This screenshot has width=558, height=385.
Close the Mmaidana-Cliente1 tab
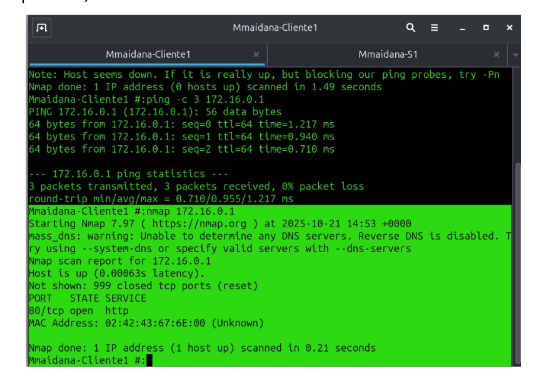(256, 54)
